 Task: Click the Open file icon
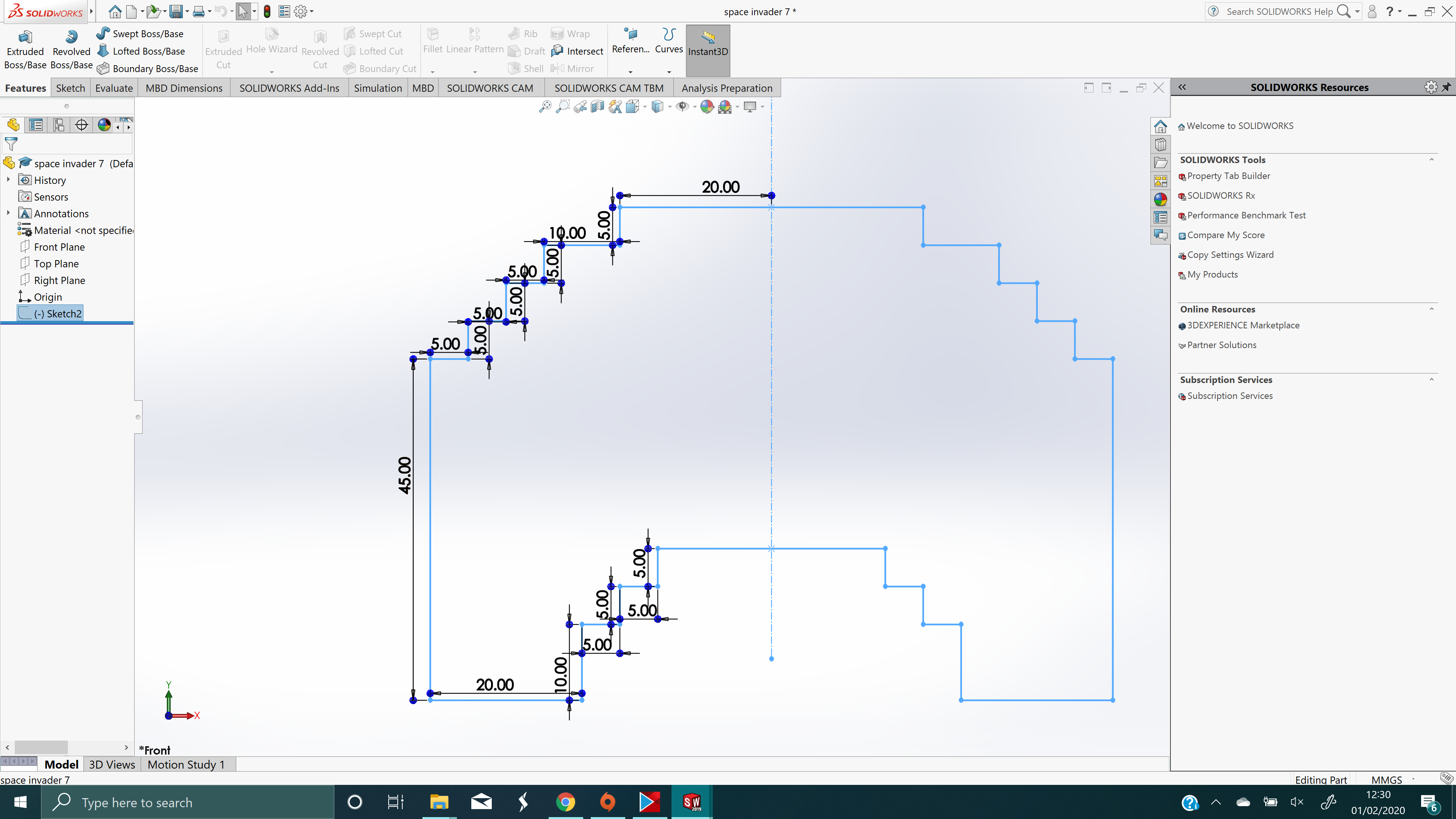[x=152, y=11]
